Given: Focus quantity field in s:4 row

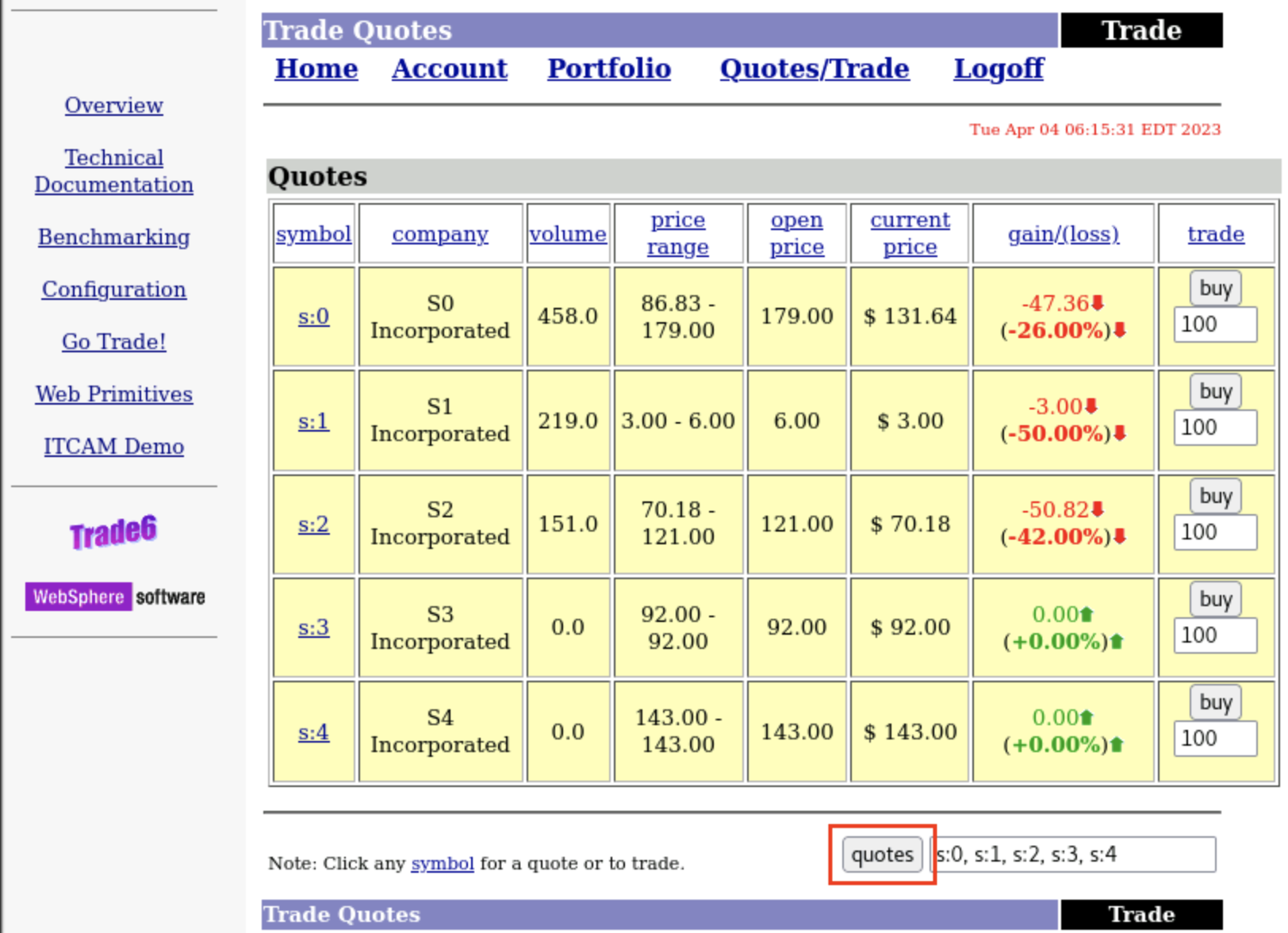Looking at the screenshot, I should click(1215, 739).
